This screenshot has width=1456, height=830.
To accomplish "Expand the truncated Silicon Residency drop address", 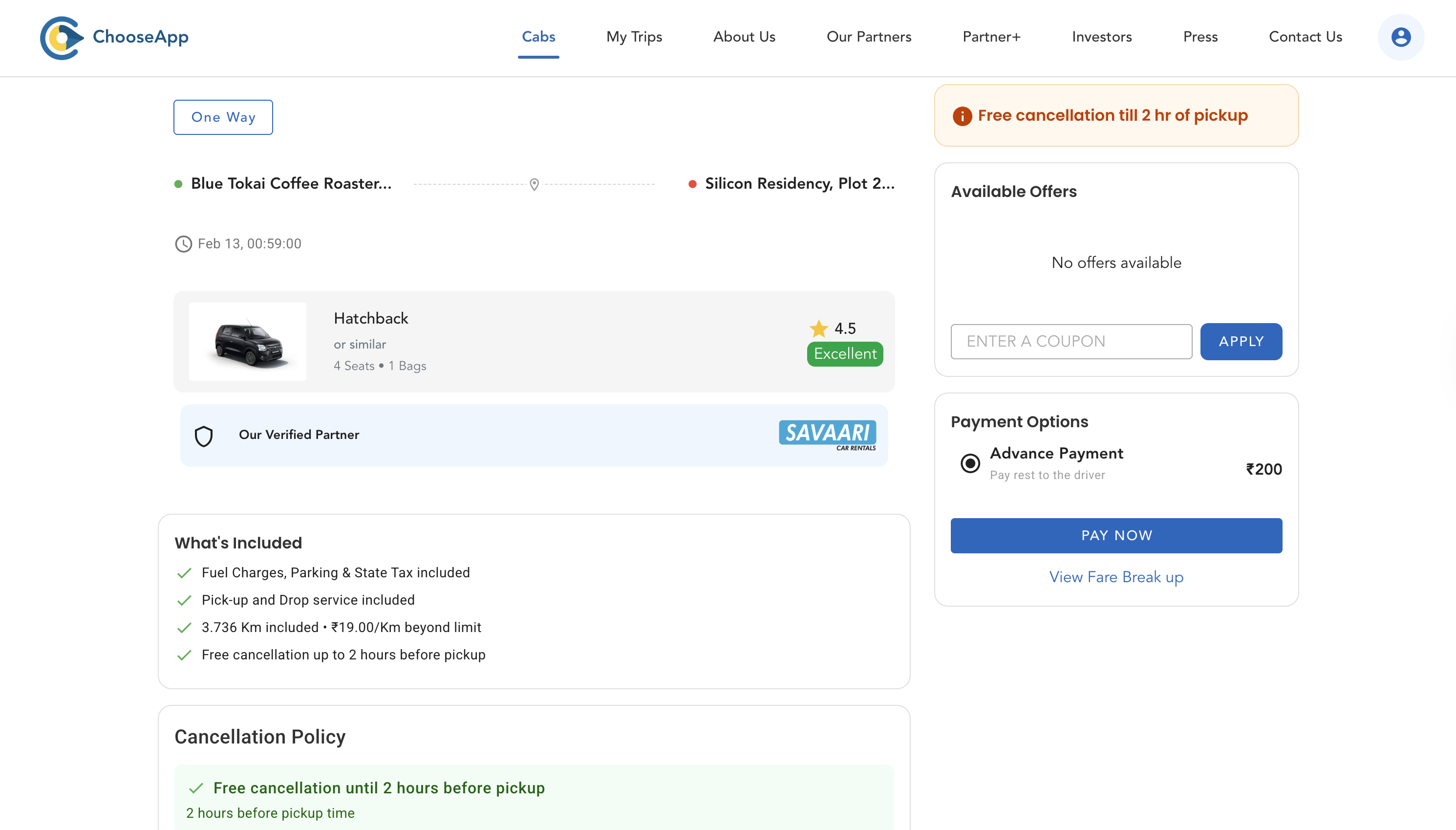I will coord(800,183).
